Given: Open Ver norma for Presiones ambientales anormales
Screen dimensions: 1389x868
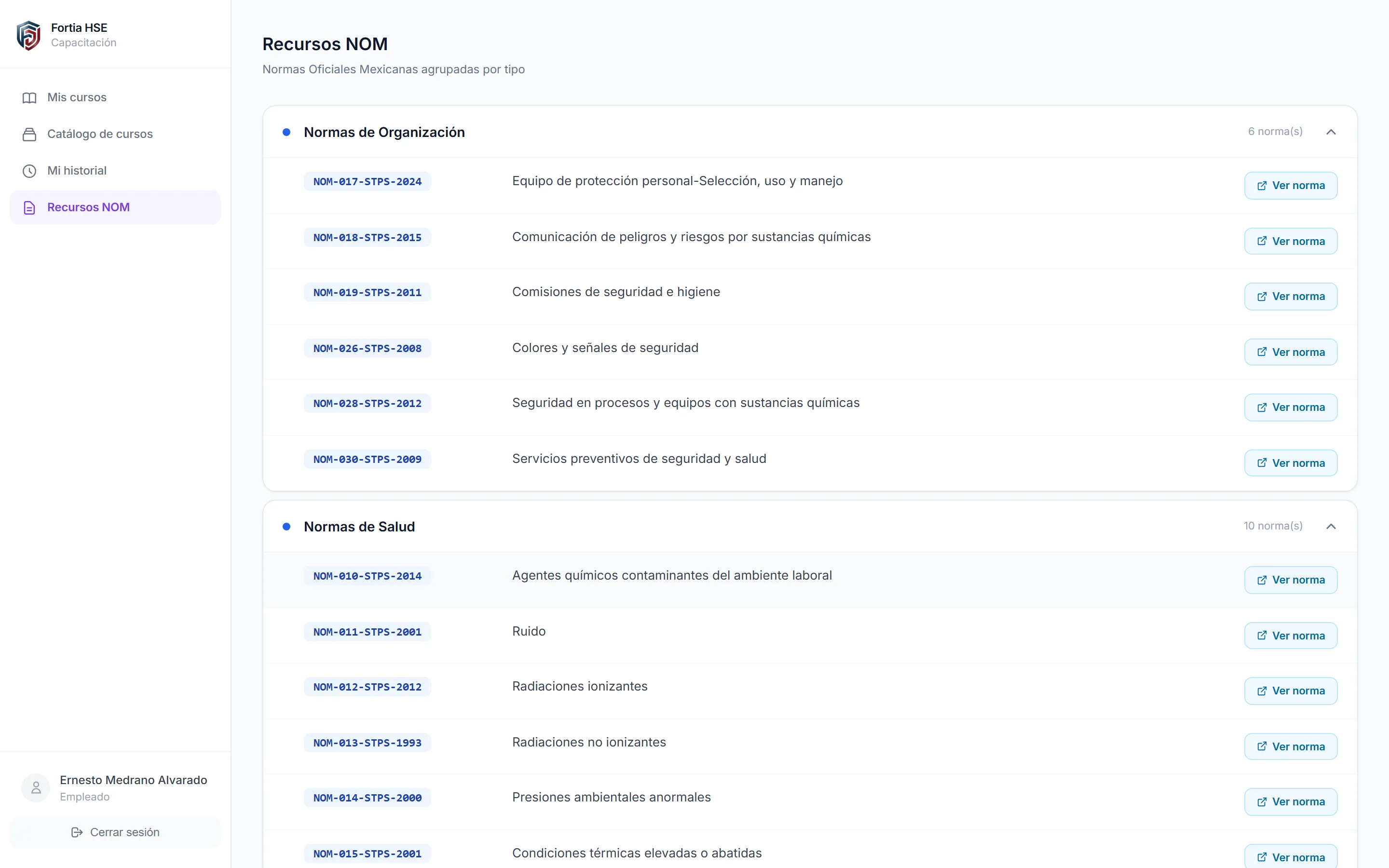Looking at the screenshot, I should coord(1291,801).
